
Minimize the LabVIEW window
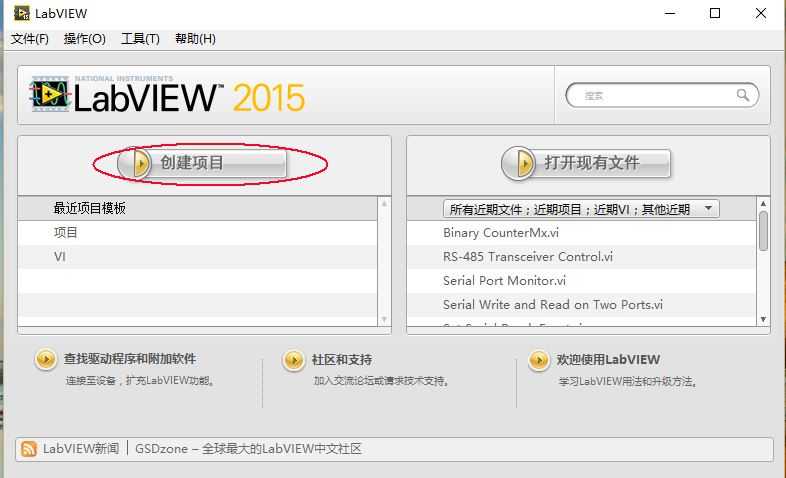pos(670,14)
